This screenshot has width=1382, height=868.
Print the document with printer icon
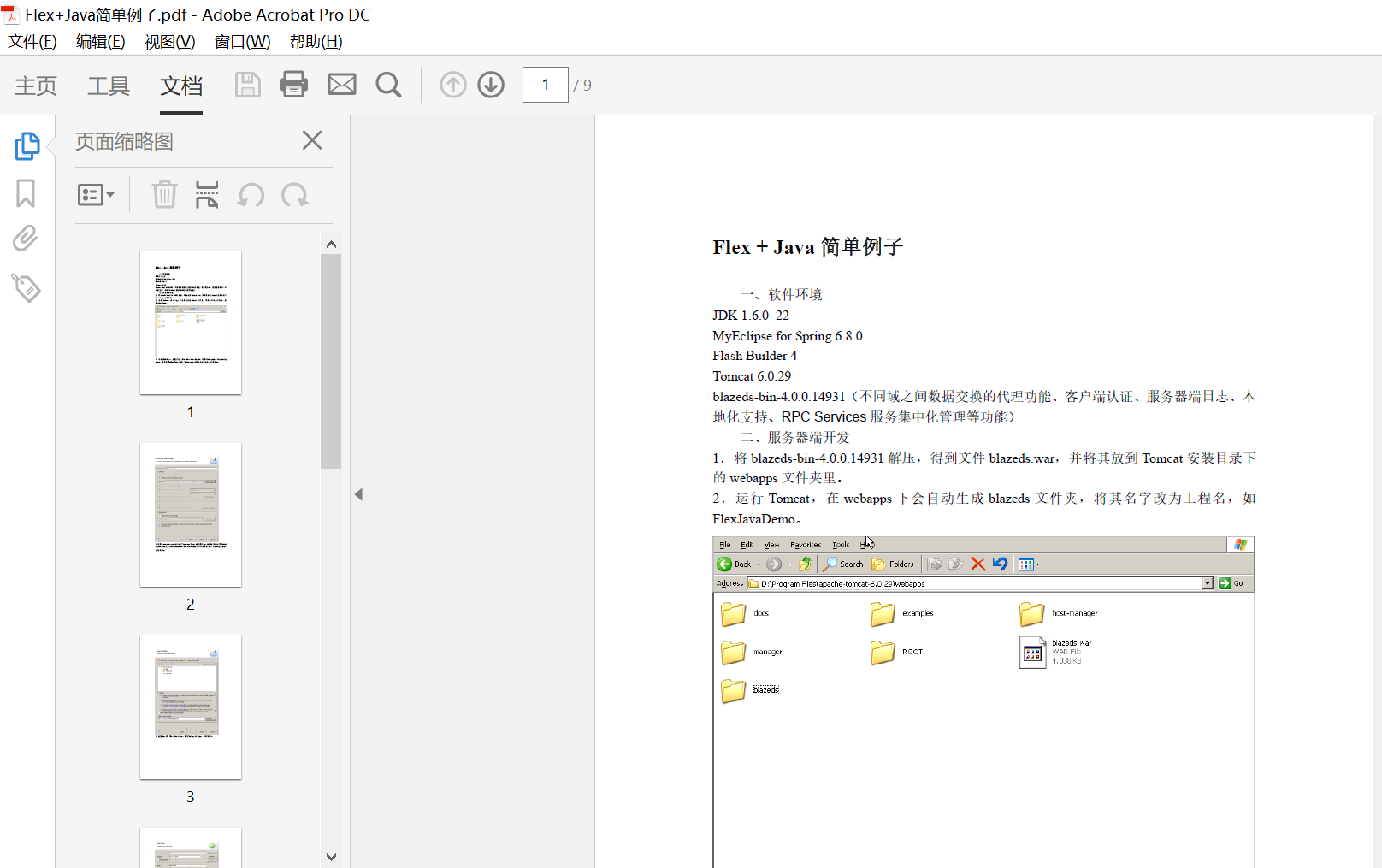pyautogui.click(x=293, y=85)
